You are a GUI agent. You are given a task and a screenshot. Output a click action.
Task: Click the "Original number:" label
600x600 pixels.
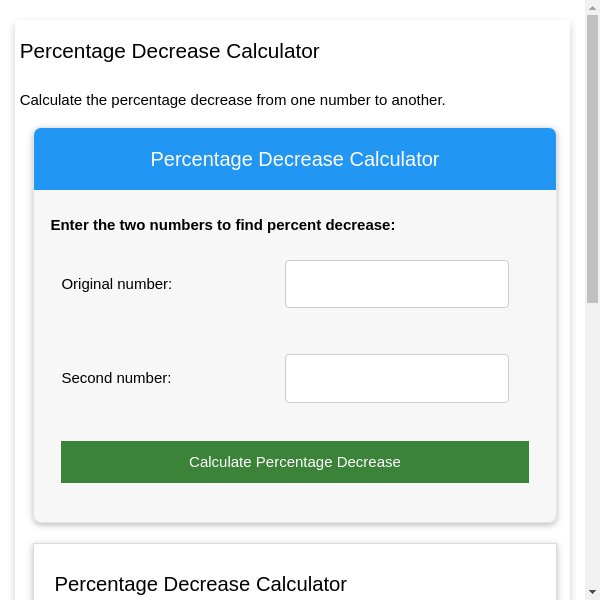pyautogui.click(x=117, y=284)
